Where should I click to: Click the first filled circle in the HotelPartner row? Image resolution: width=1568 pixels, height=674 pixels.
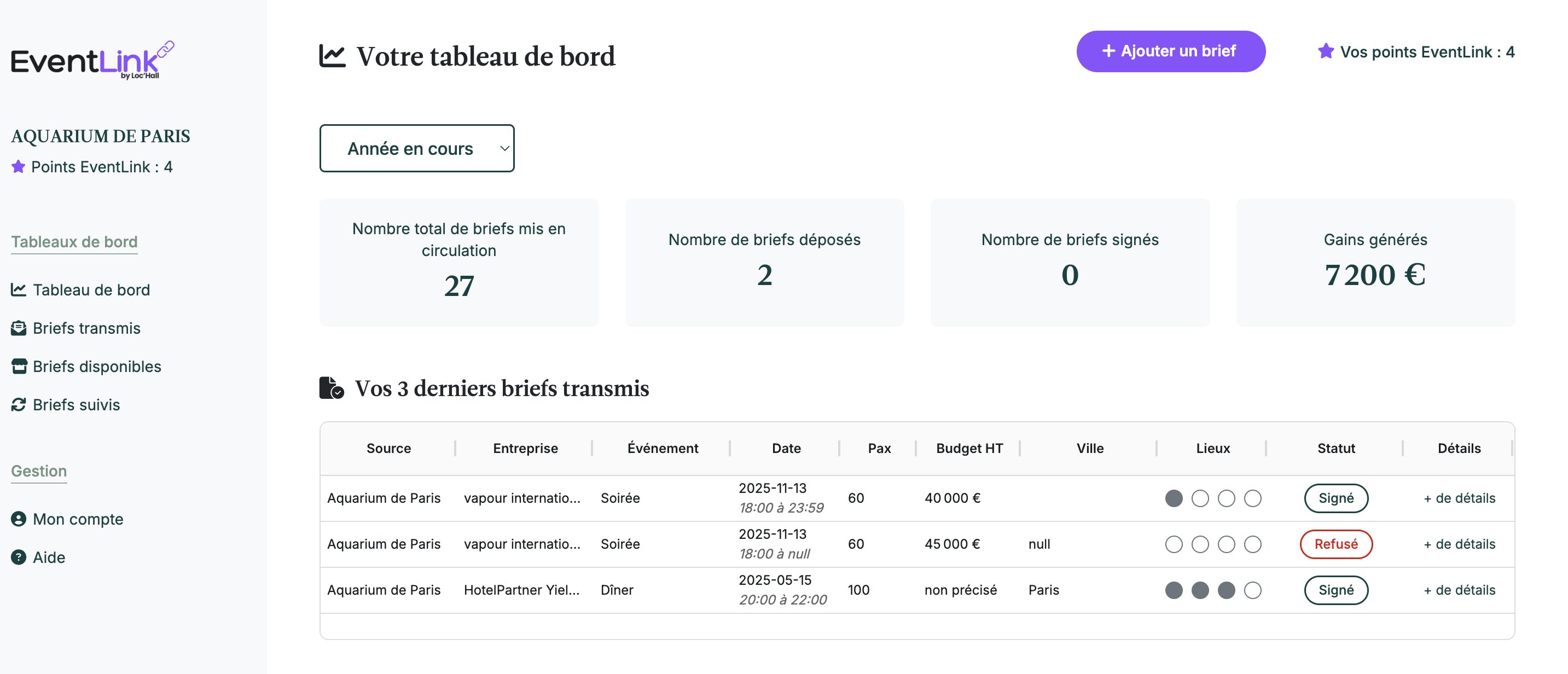point(1174,590)
